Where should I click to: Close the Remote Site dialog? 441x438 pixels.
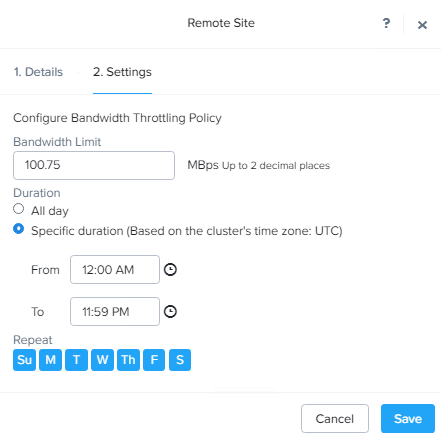422,25
